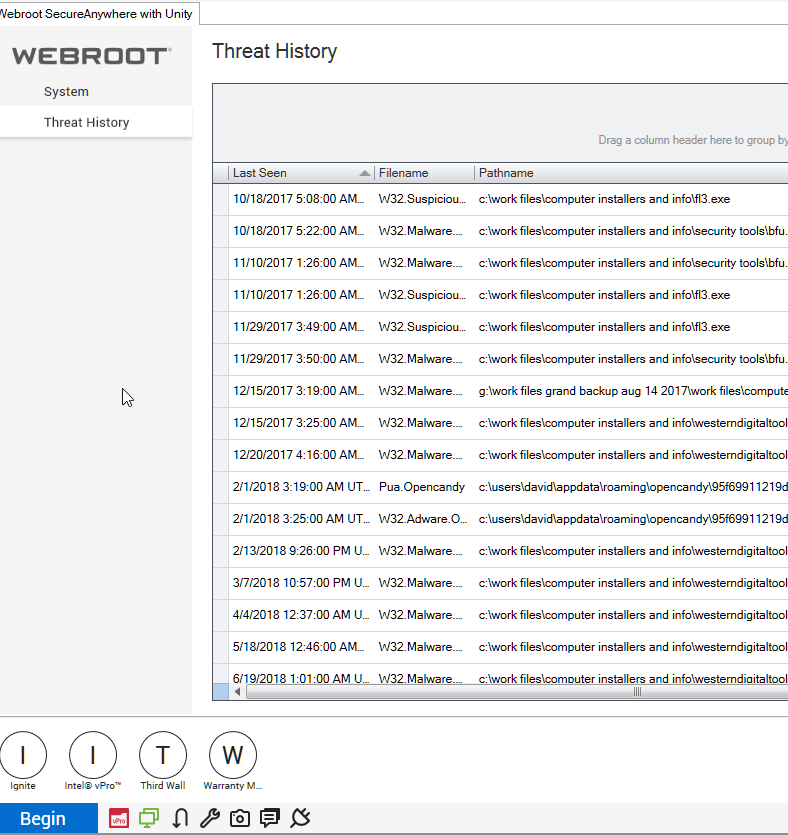Open the Ignite plugin icon

pyautogui.click(x=23, y=755)
